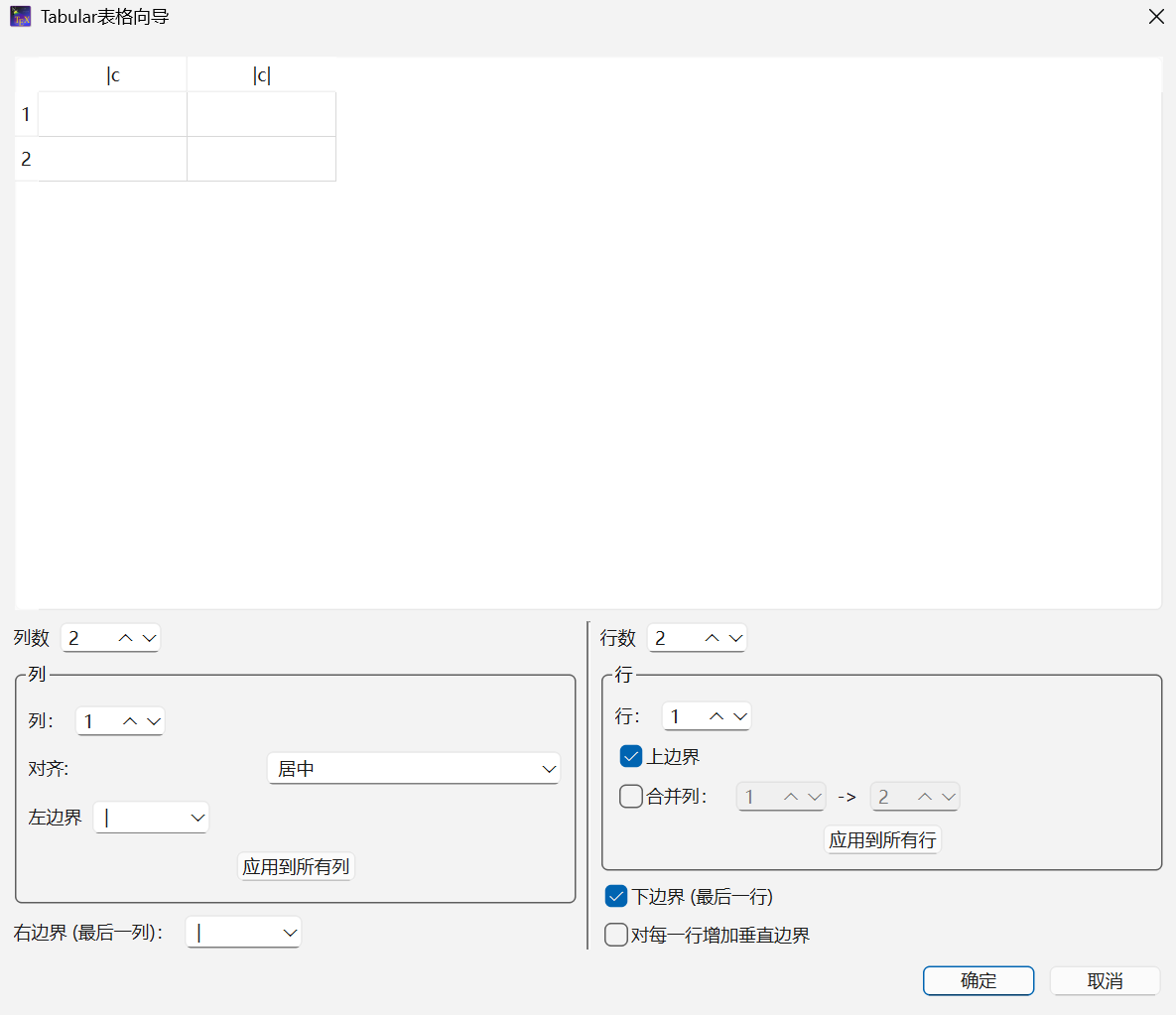Click the 应用到所有行 button
The image size is (1176, 1015).
(x=882, y=840)
